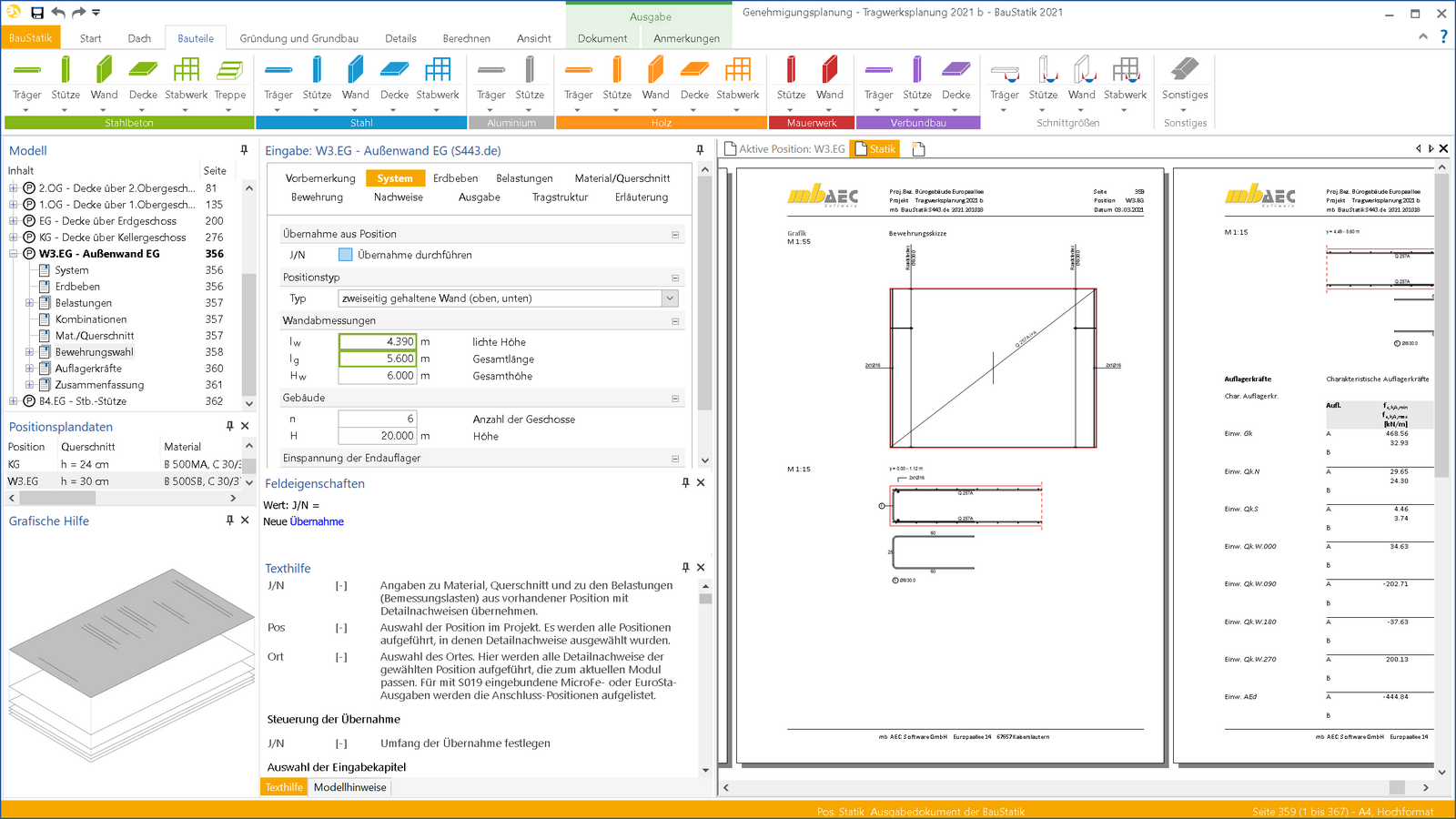Expand the Belastungen tree node

[29, 303]
